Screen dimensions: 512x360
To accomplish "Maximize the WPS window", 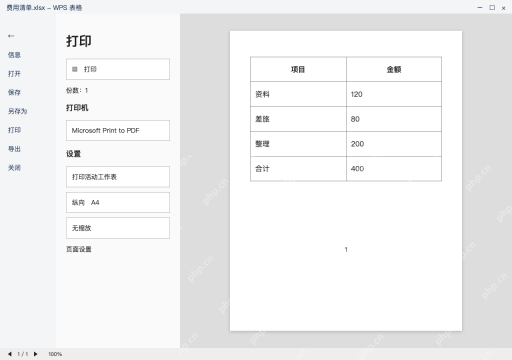I will click(x=492, y=8).
